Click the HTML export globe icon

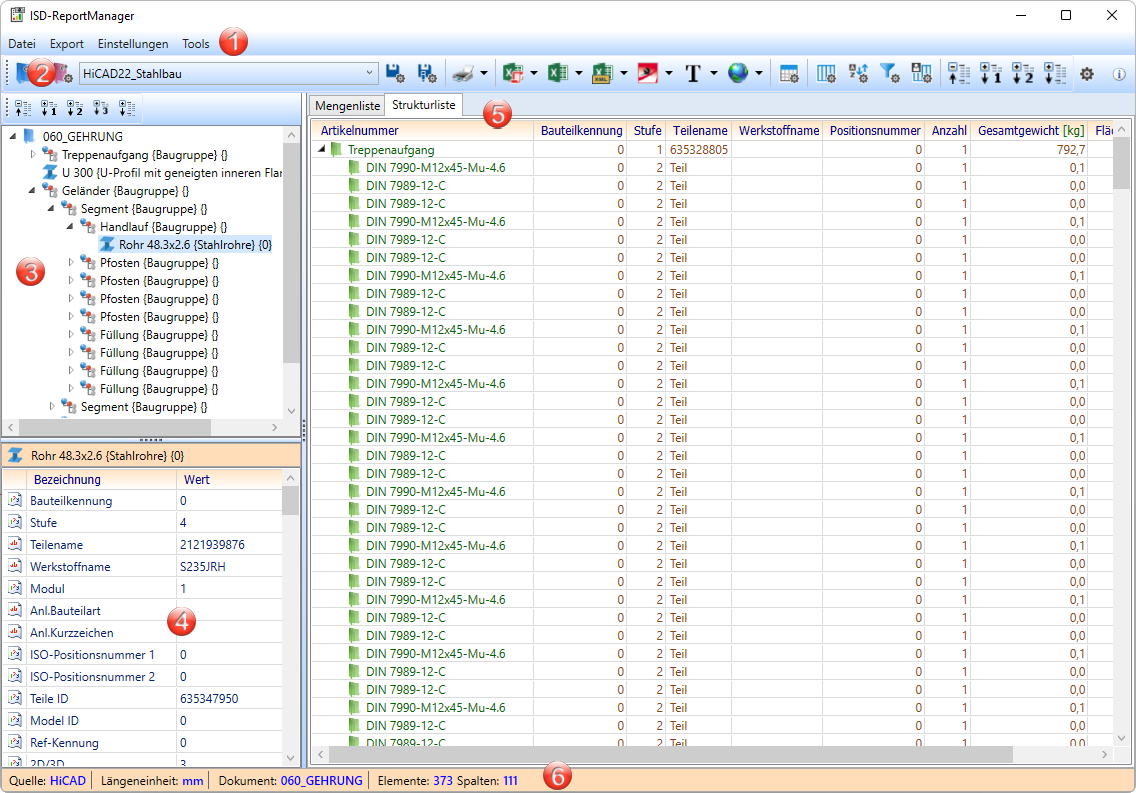click(x=739, y=73)
